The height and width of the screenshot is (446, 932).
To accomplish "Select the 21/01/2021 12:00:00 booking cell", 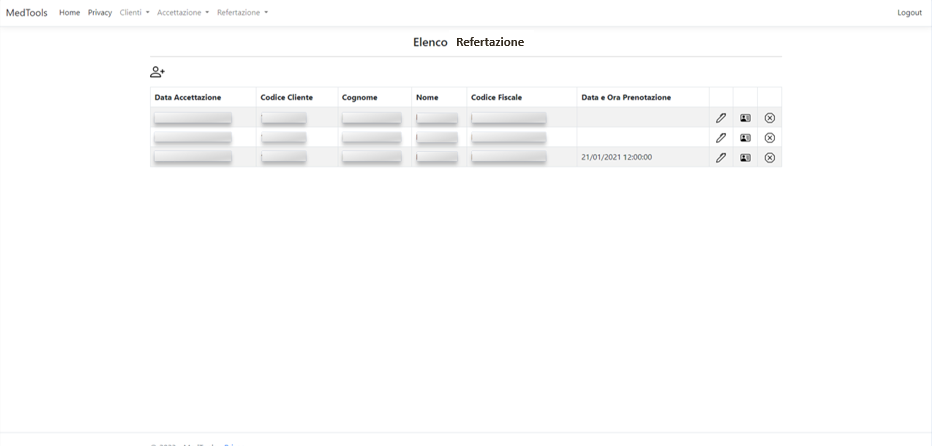I will [x=643, y=158].
